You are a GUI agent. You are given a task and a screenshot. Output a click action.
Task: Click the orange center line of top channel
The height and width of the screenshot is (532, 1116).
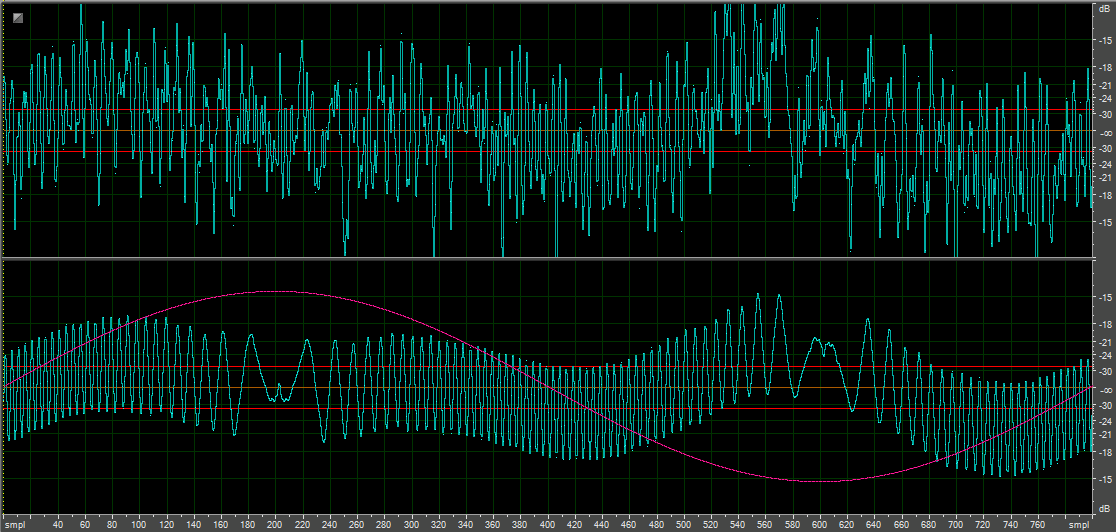coord(547,130)
